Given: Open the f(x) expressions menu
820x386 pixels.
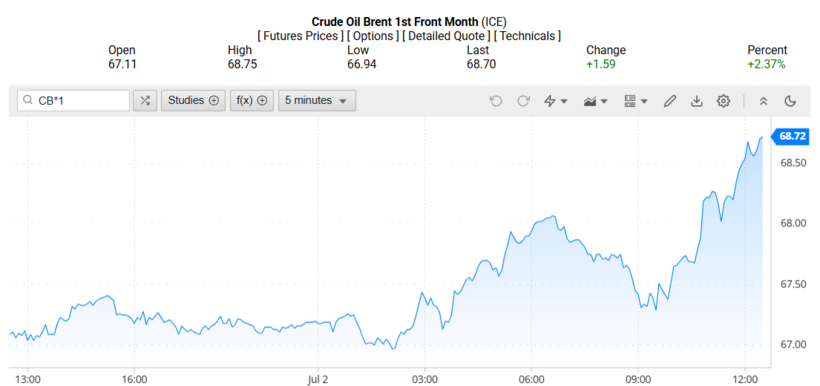Looking at the screenshot, I should [252, 100].
